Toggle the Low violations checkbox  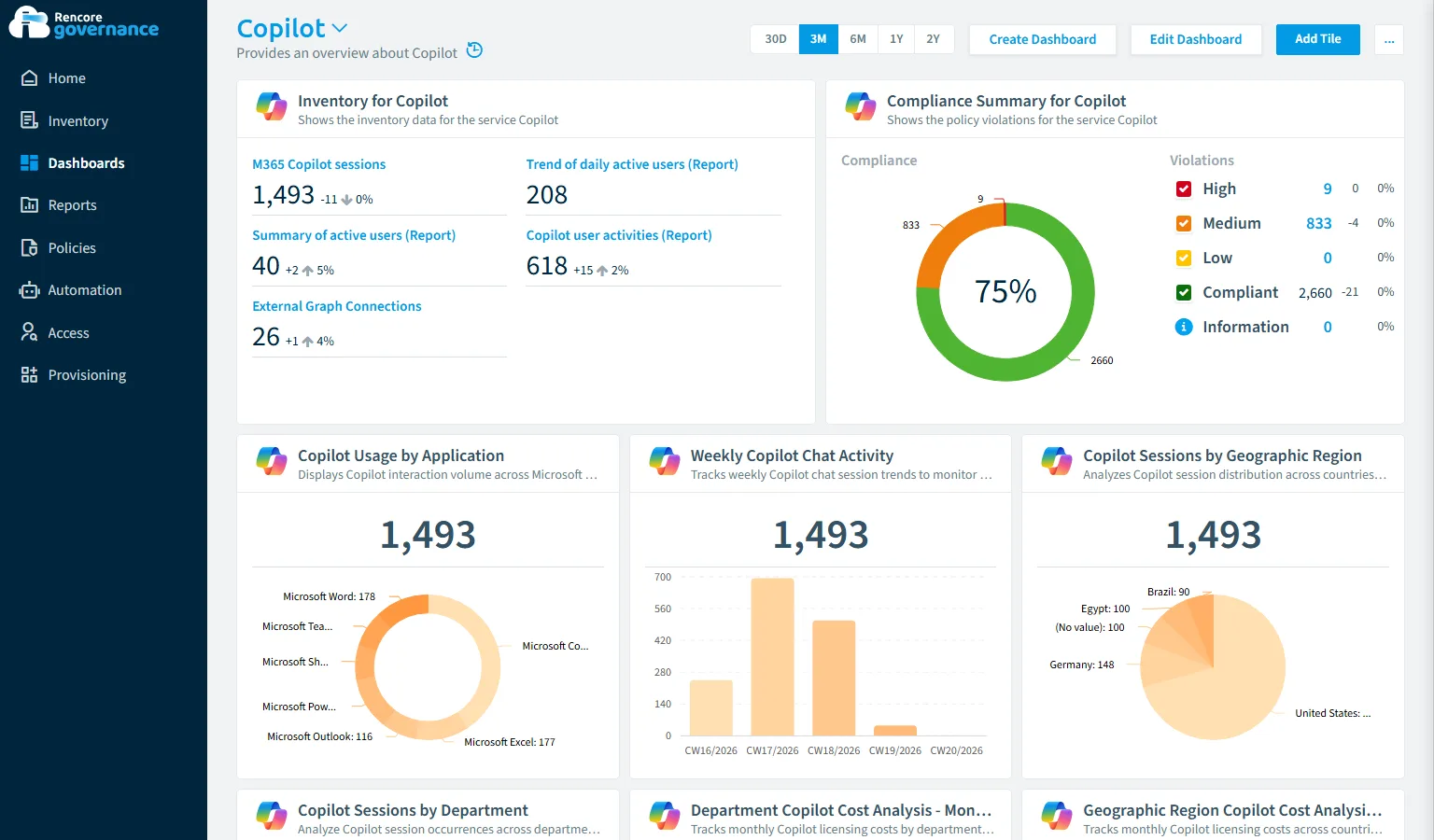click(x=1184, y=258)
